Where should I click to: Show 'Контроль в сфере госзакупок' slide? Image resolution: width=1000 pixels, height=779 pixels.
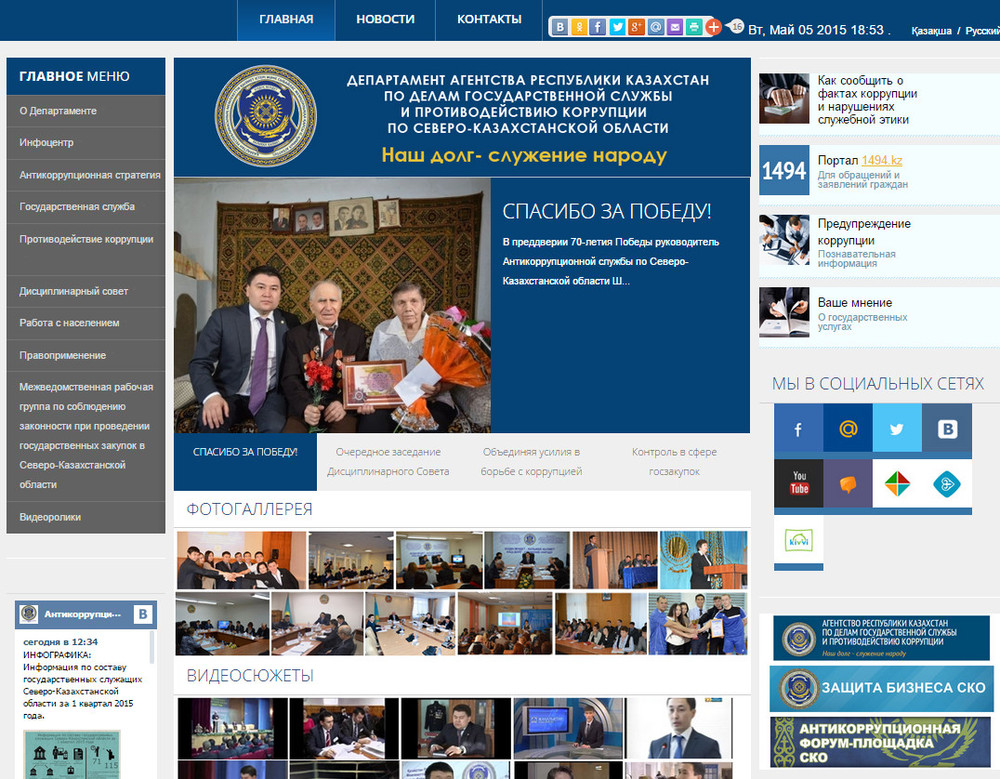(675, 462)
